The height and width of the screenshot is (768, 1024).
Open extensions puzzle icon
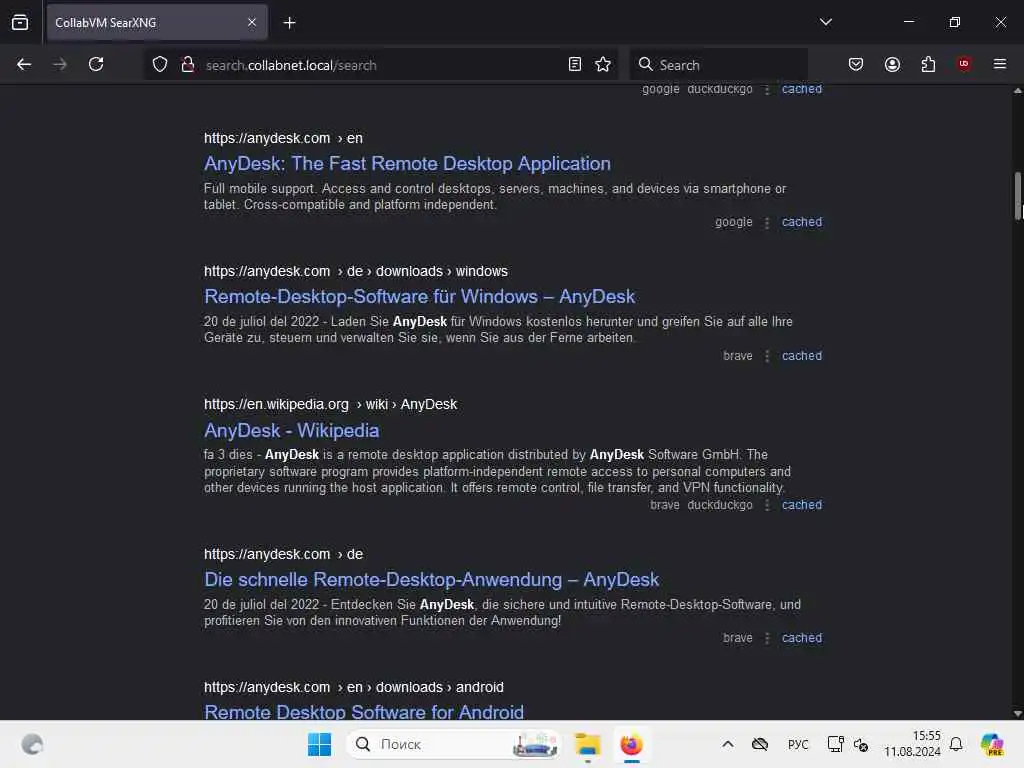[x=928, y=65]
